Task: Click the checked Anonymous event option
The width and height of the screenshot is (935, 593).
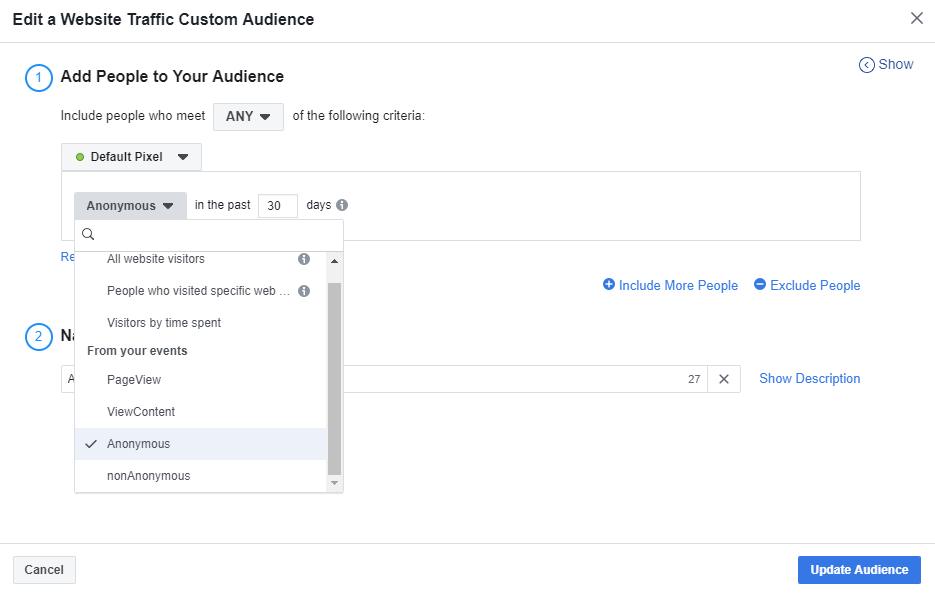Action: pyautogui.click(x=139, y=444)
